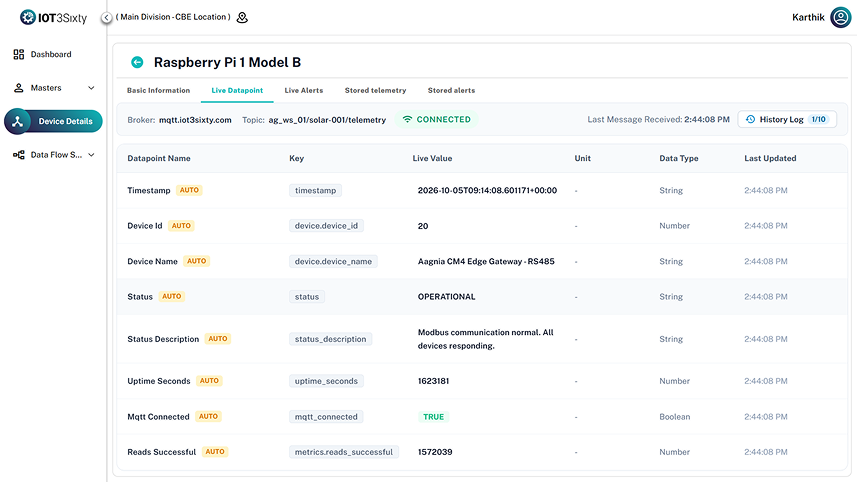Image resolution: width=857 pixels, height=482 pixels.
Task: Click the back arrow next to Raspberry Pi 1 Model B
Action: 137,62
